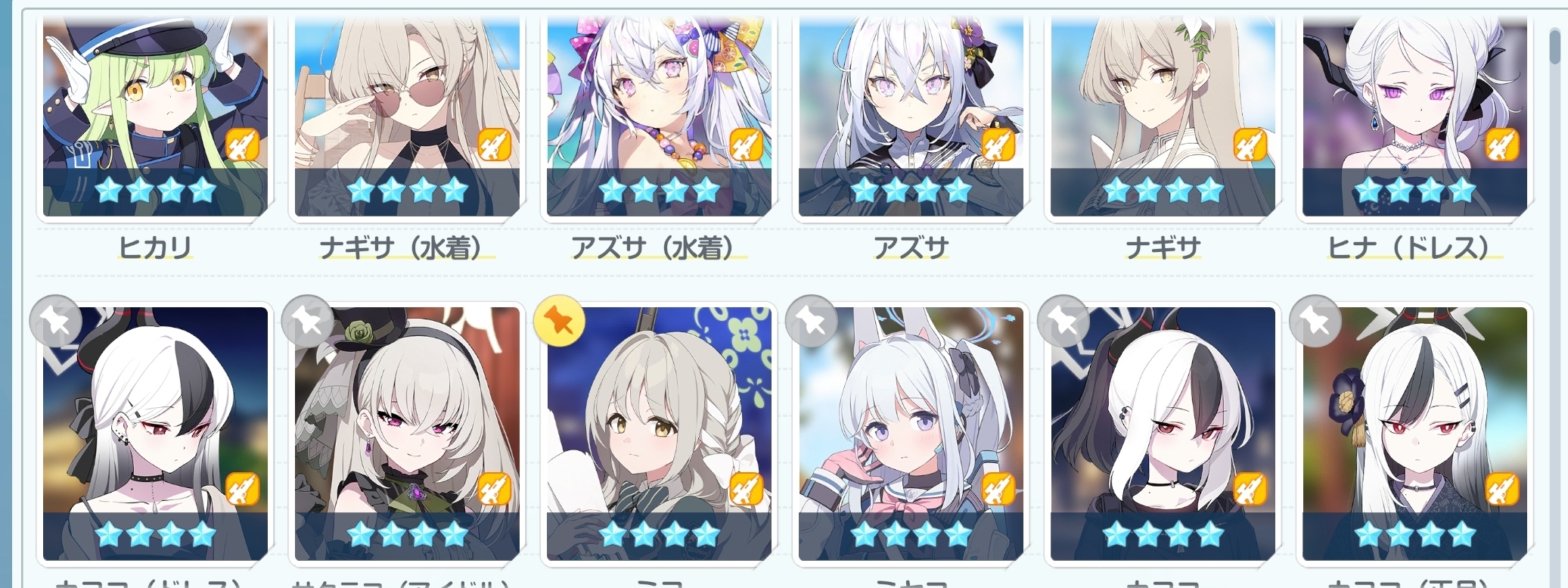The image size is (1568, 588).
Task: Click orange weapon icon on アズサ card
Action: [x=998, y=145]
